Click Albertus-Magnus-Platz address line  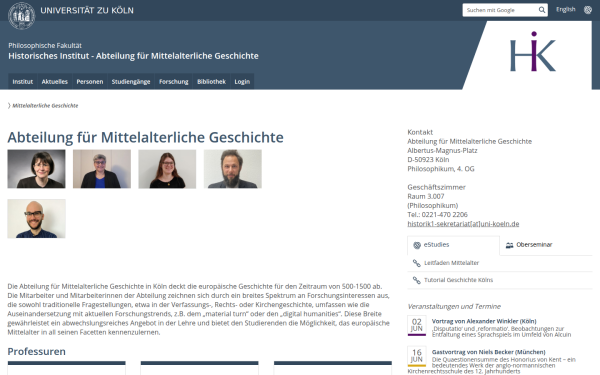(442, 150)
